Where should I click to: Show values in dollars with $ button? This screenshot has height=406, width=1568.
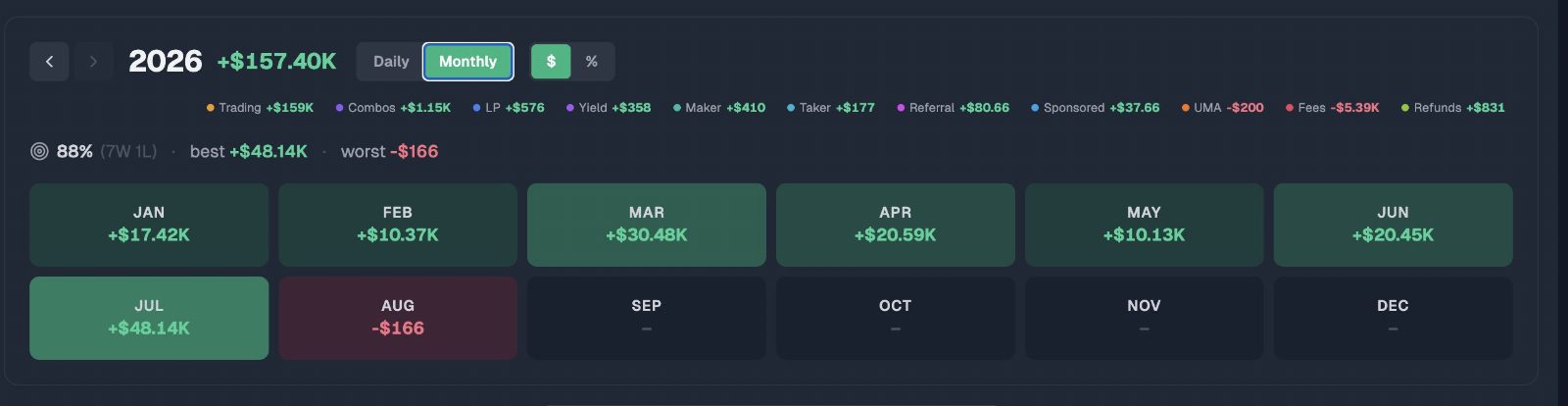coord(551,61)
